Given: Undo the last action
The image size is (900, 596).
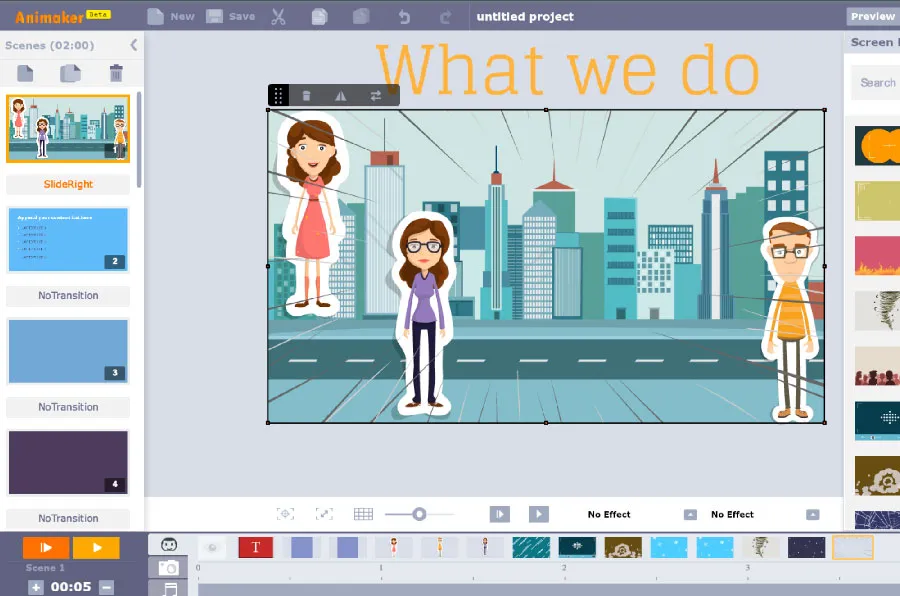Looking at the screenshot, I should click(x=404, y=16).
